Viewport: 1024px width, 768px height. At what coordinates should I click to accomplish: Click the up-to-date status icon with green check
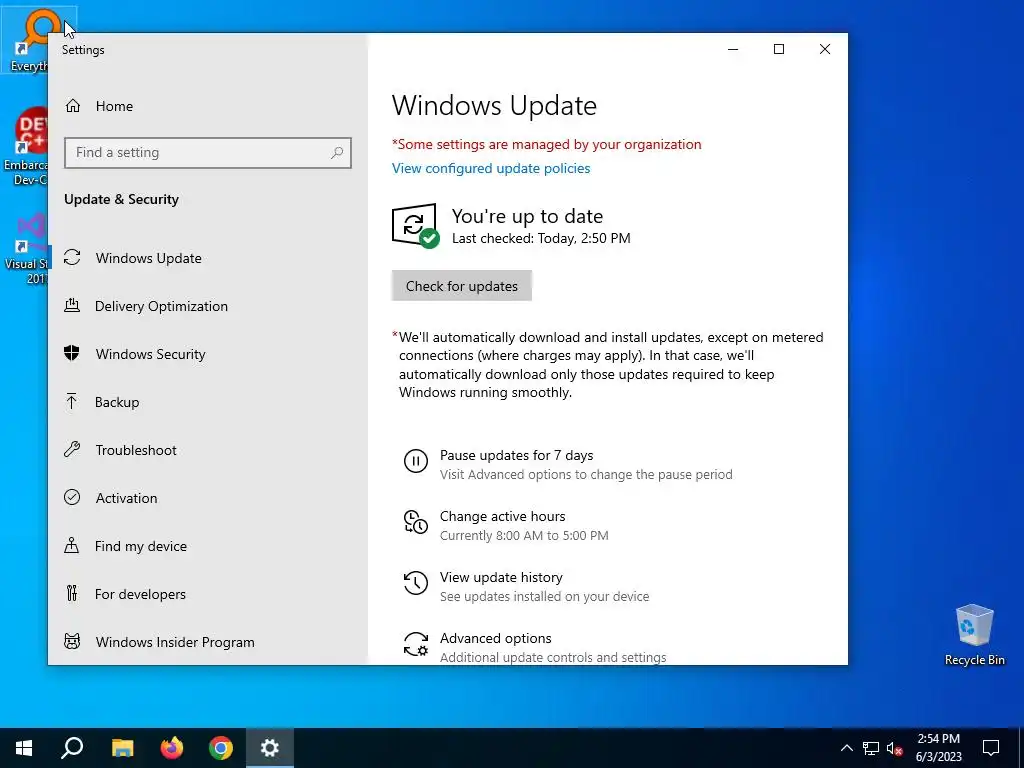(415, 226)
